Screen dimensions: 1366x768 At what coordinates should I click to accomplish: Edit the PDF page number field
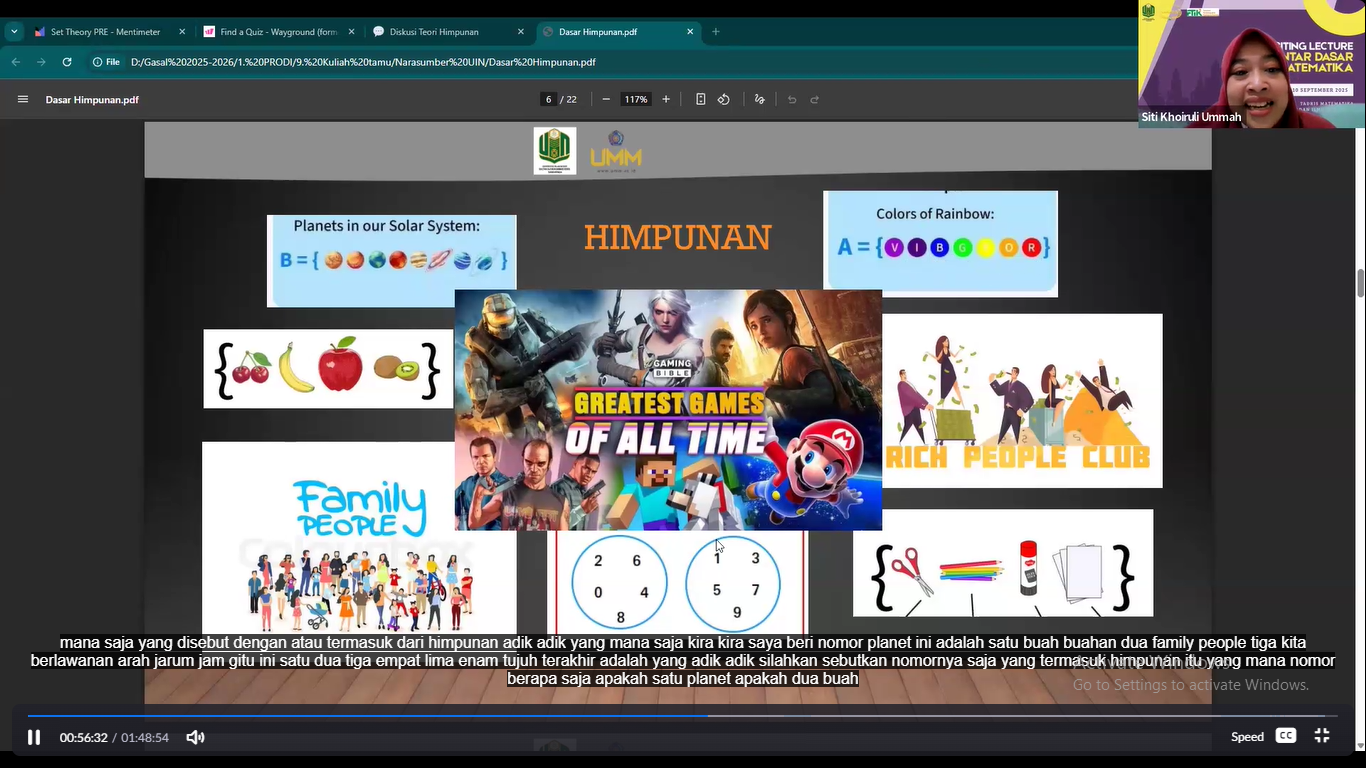(x=549, y=99)
